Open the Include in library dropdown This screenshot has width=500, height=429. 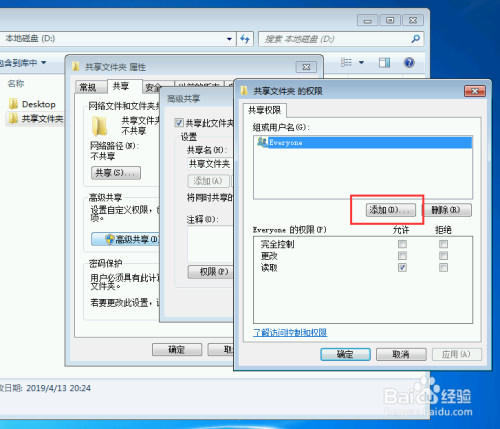click(x=23, y=63)
